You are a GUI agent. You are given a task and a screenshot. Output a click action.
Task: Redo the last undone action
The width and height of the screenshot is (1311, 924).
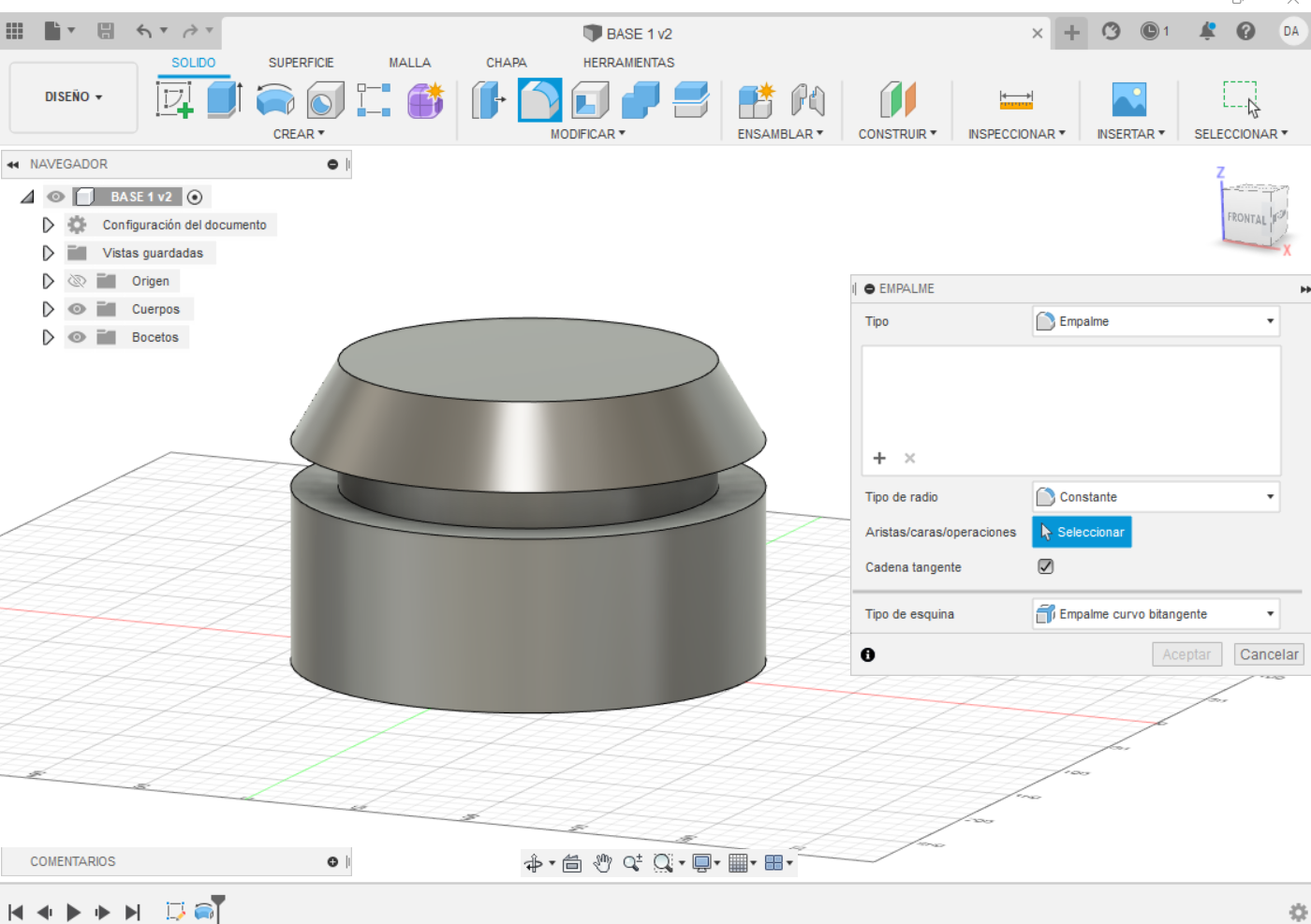pyautogui.click(x=190, y=31)
